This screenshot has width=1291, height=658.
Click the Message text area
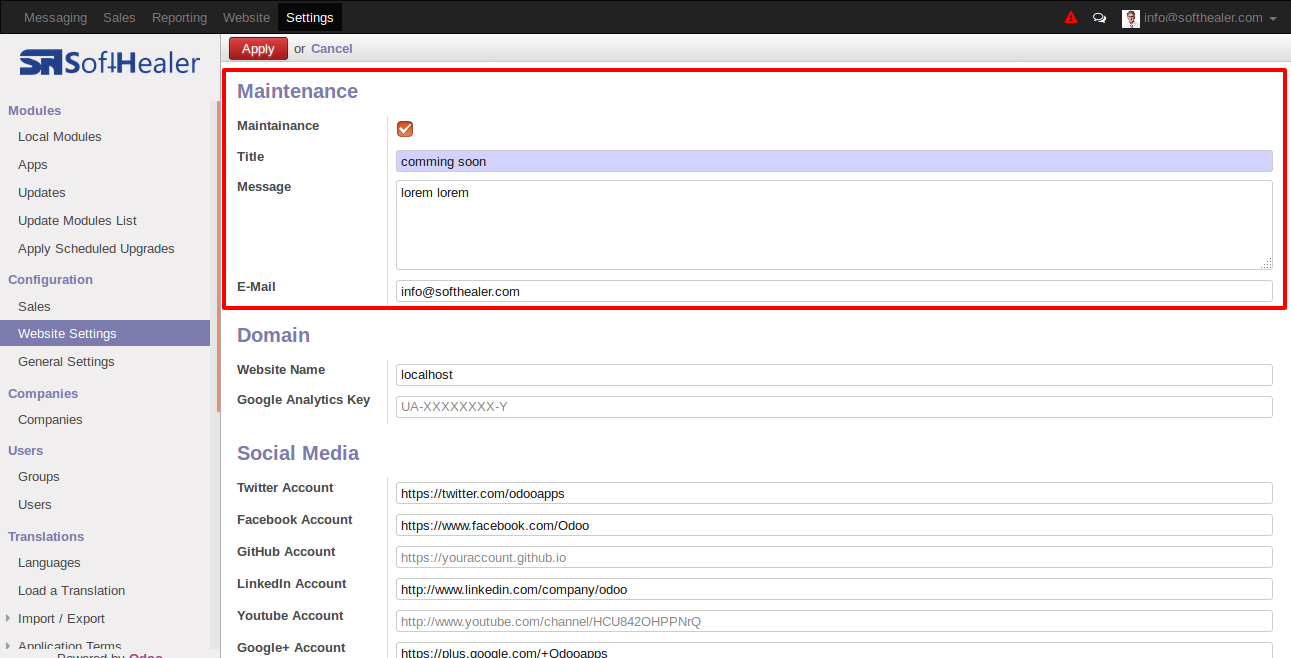(834, 225)
